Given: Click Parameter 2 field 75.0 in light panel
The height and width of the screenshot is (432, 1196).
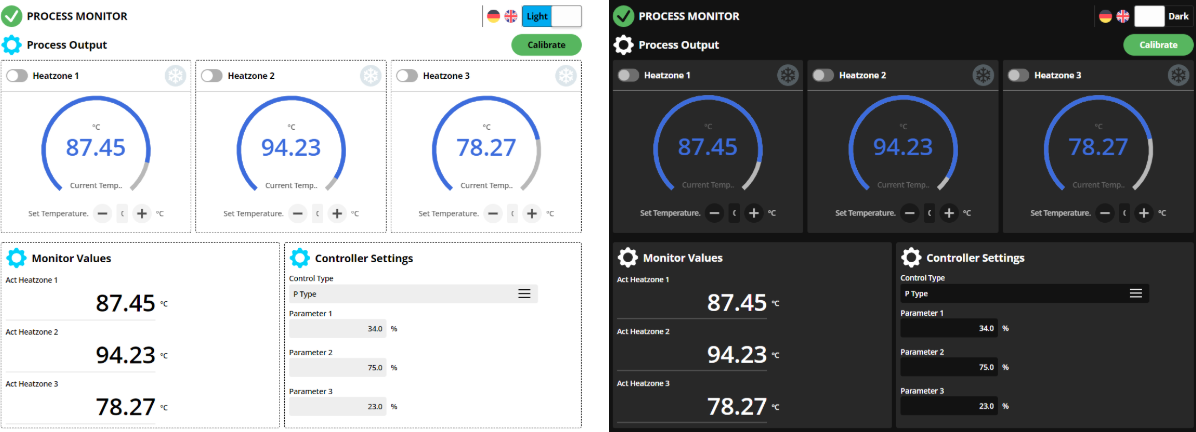Looking at the screenshot, I should (x=338, y=367).
